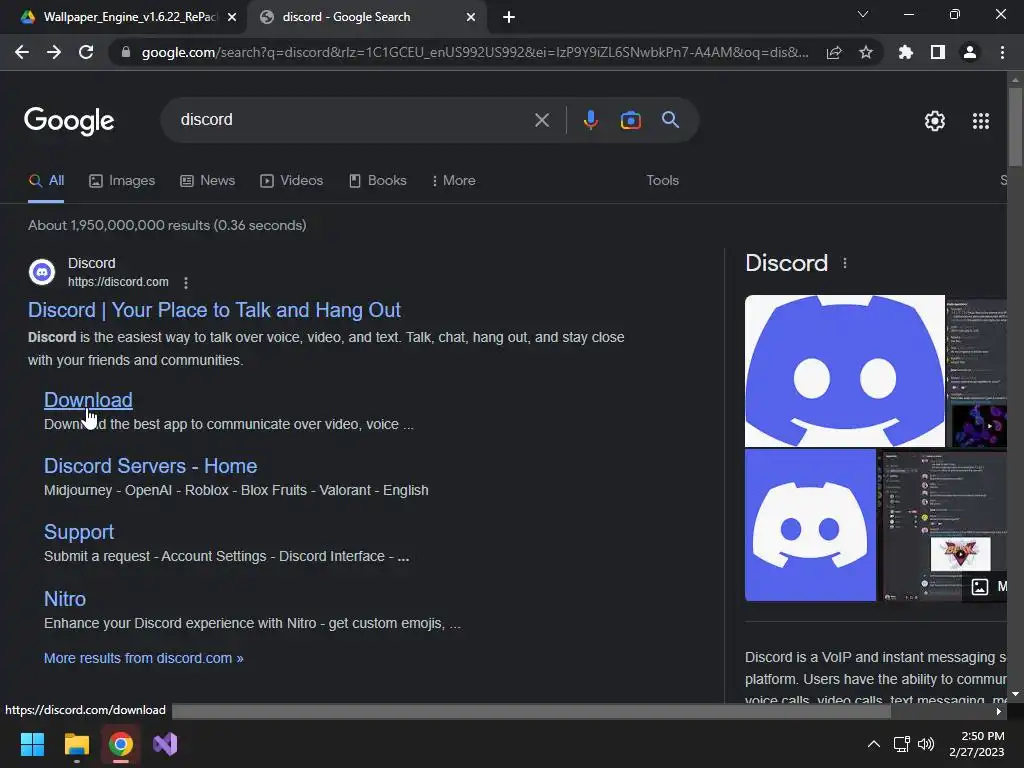Switch to News results tab
Viewport: 1024px width, 768px height.
pos(208,180)
